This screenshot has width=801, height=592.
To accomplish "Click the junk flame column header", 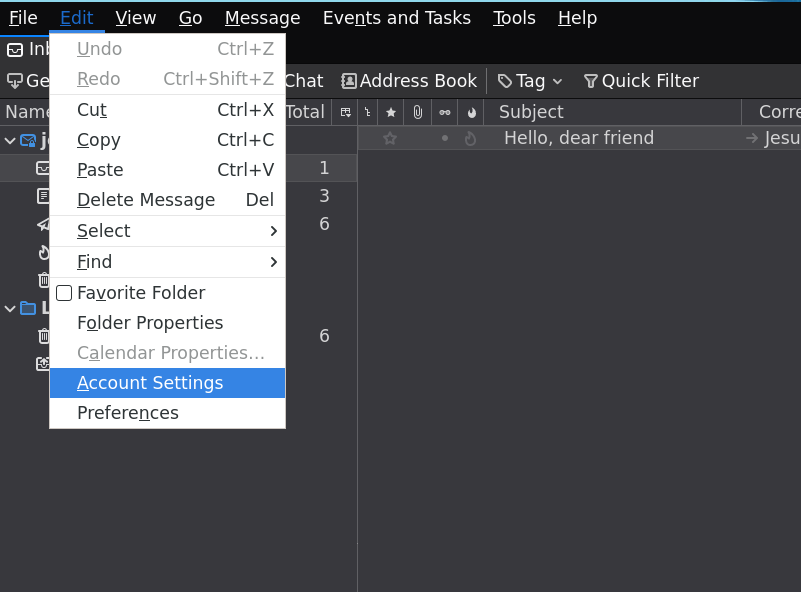I will tap(471, 112).
